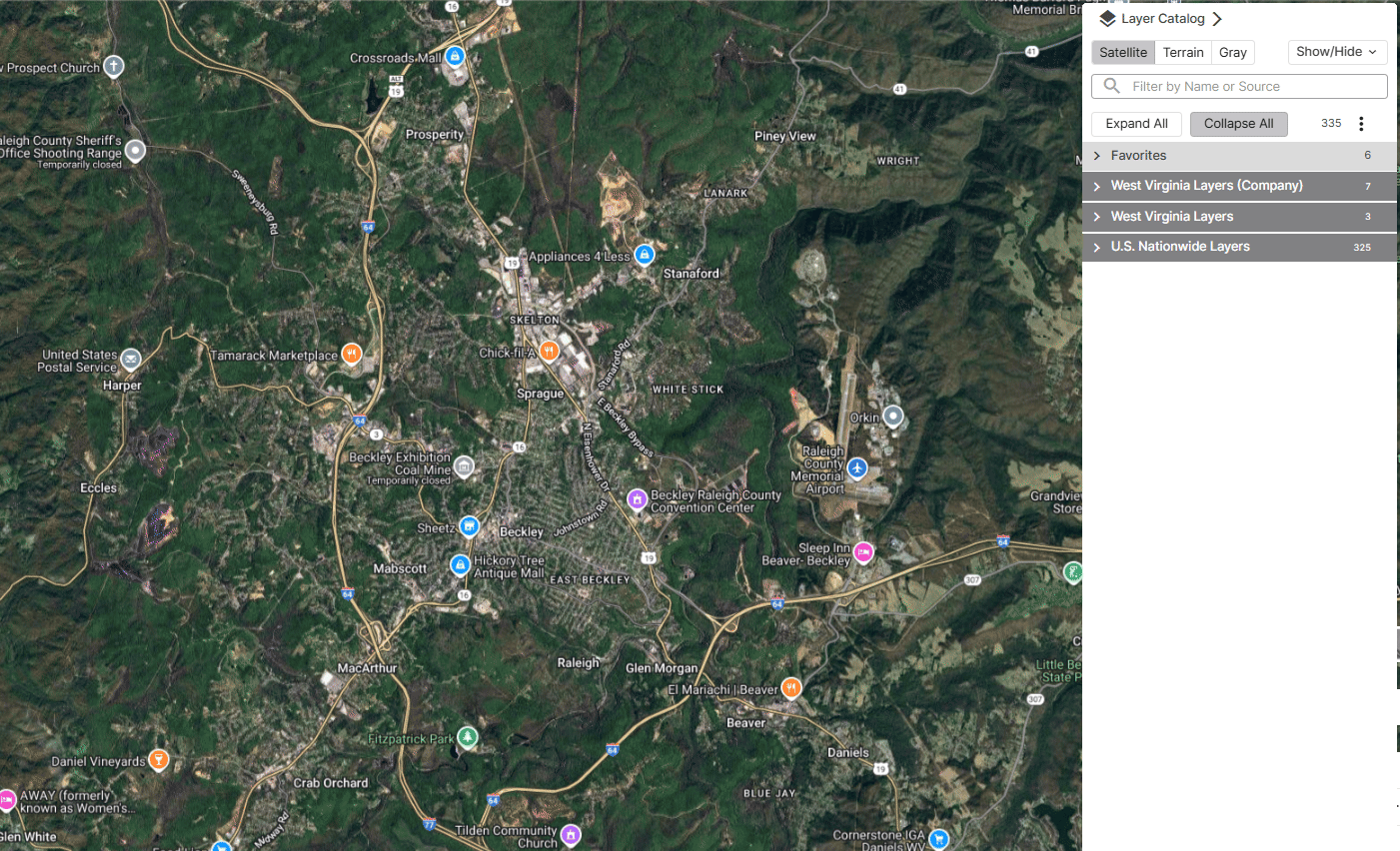Open the Tilden Community Church purple marker
Viewport: 1400px width, 851px height.
coord(570,834)
